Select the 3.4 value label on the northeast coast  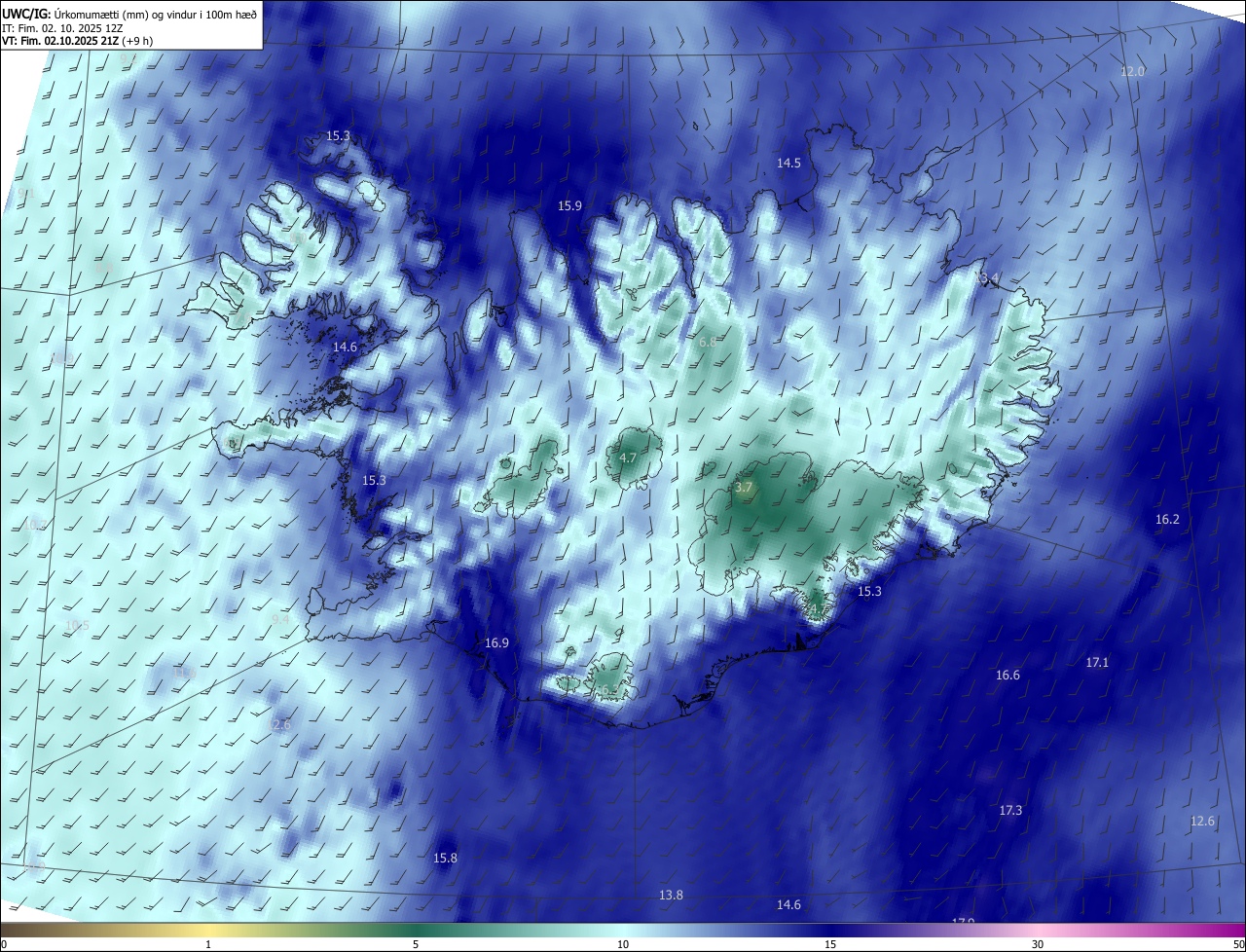coord(989,280)
